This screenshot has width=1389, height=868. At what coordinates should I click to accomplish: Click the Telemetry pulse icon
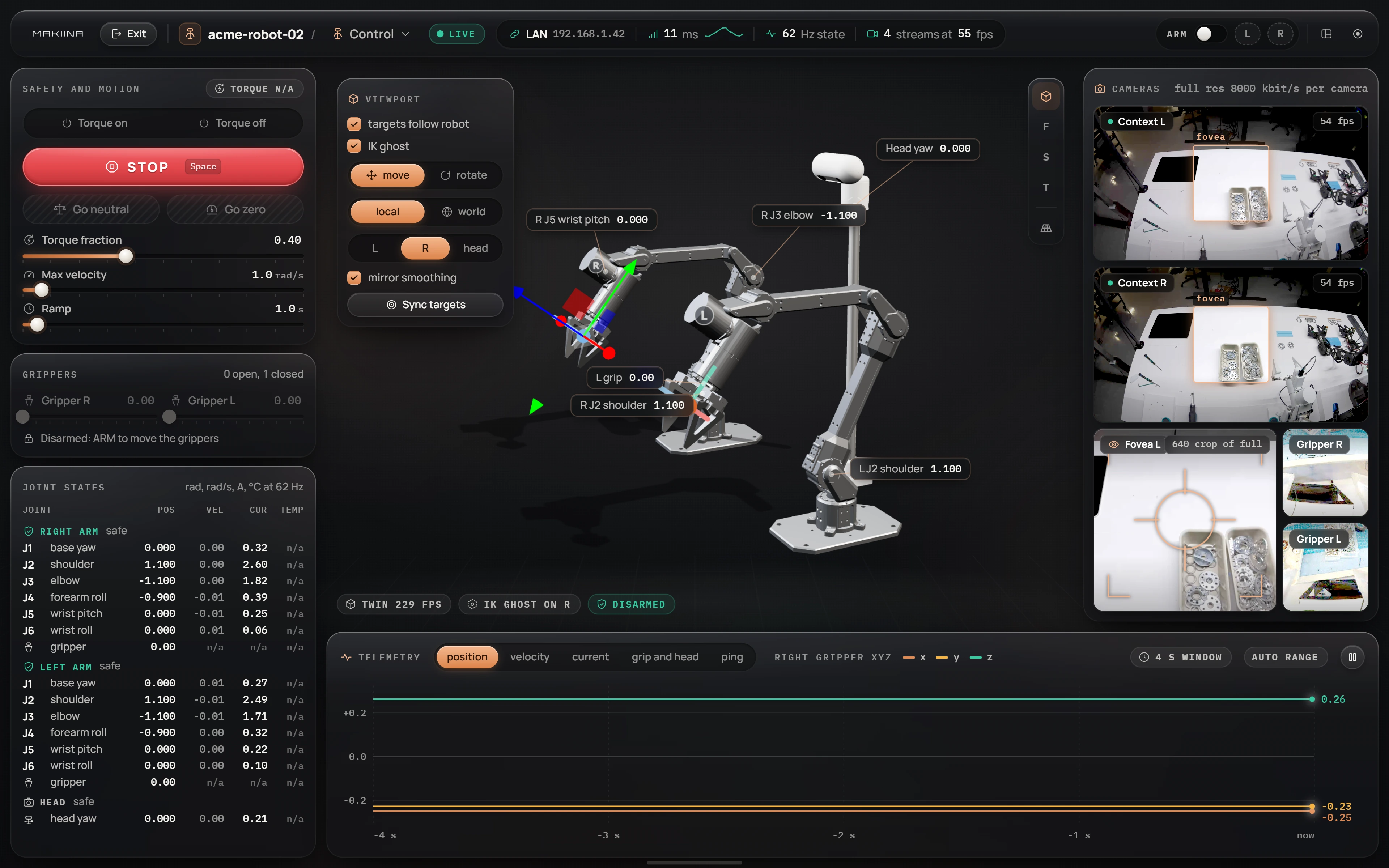click(346, 657)
